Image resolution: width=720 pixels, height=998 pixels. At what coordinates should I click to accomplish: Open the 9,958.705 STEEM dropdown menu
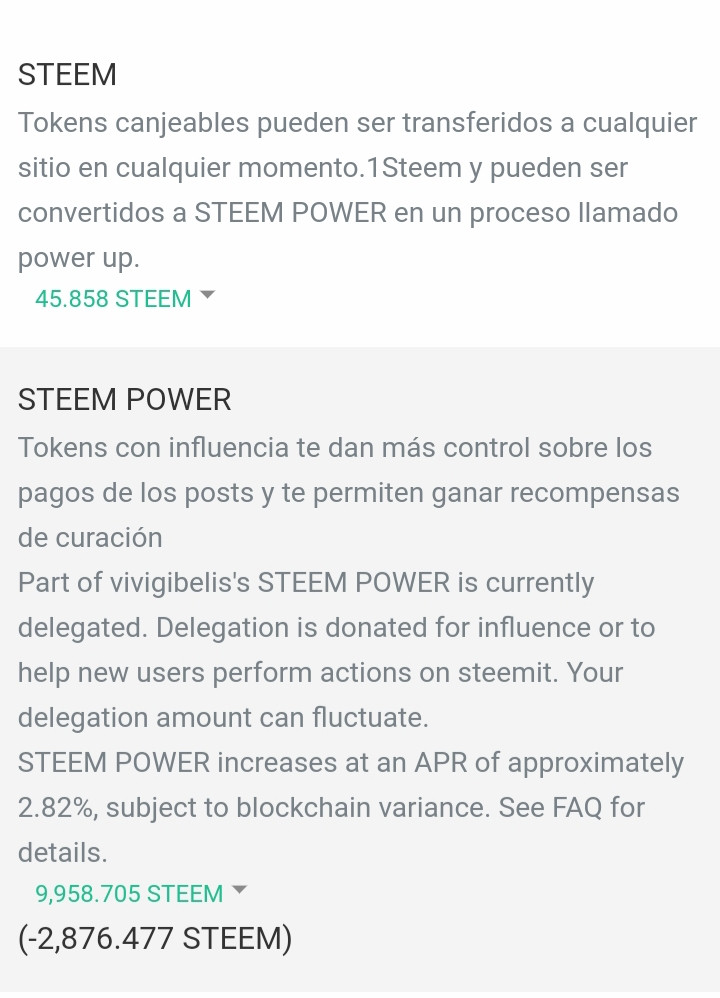(140, 894)
